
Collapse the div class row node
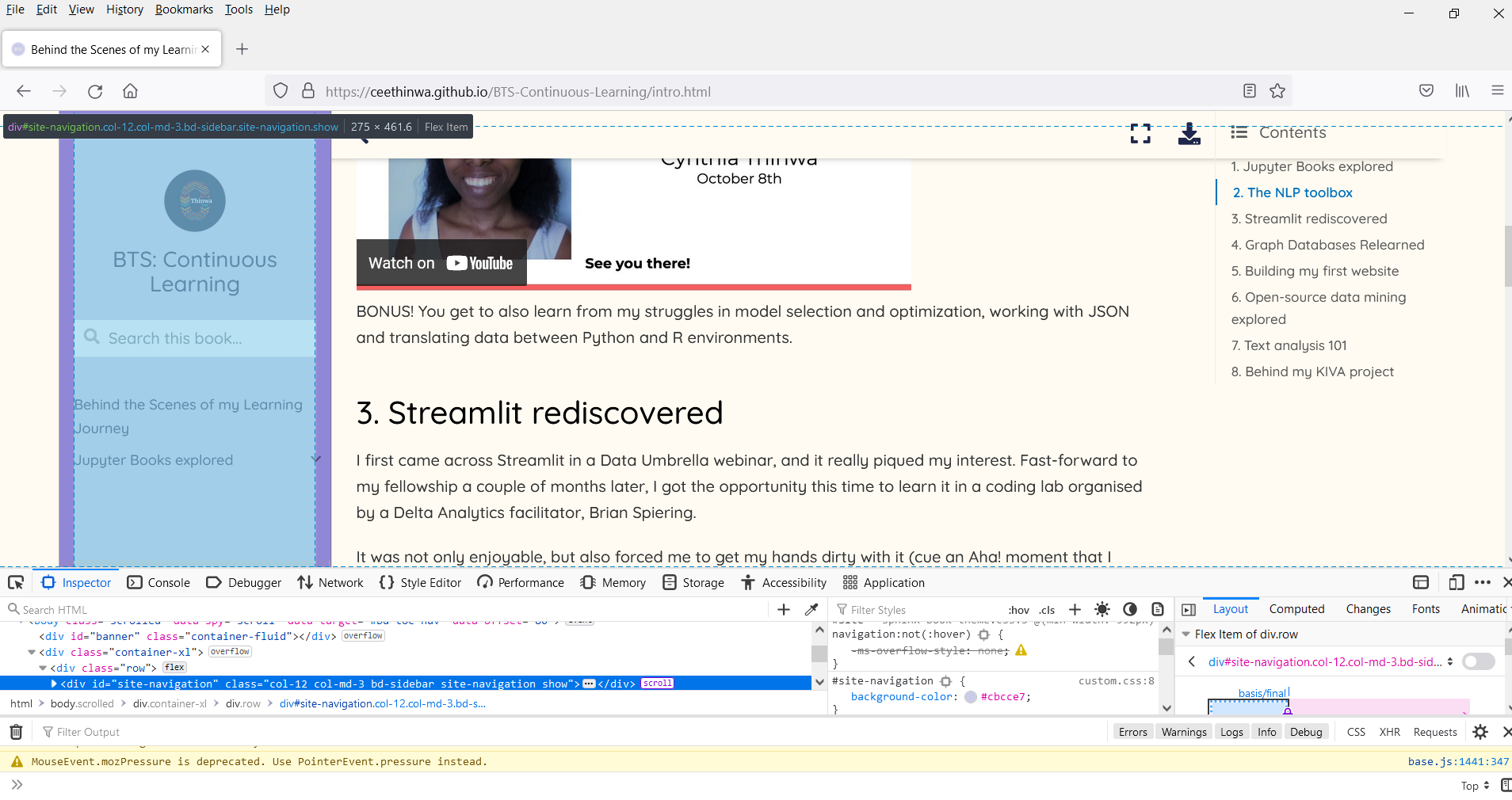coord(43,668)
